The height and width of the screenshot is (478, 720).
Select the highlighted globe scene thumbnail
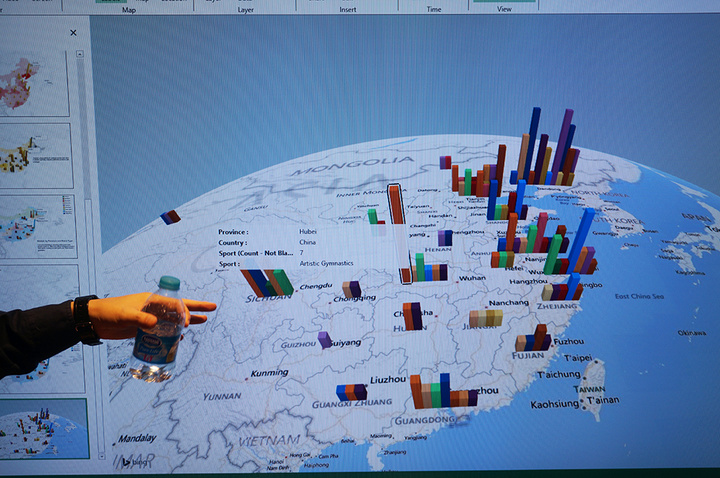pos(44,429)
